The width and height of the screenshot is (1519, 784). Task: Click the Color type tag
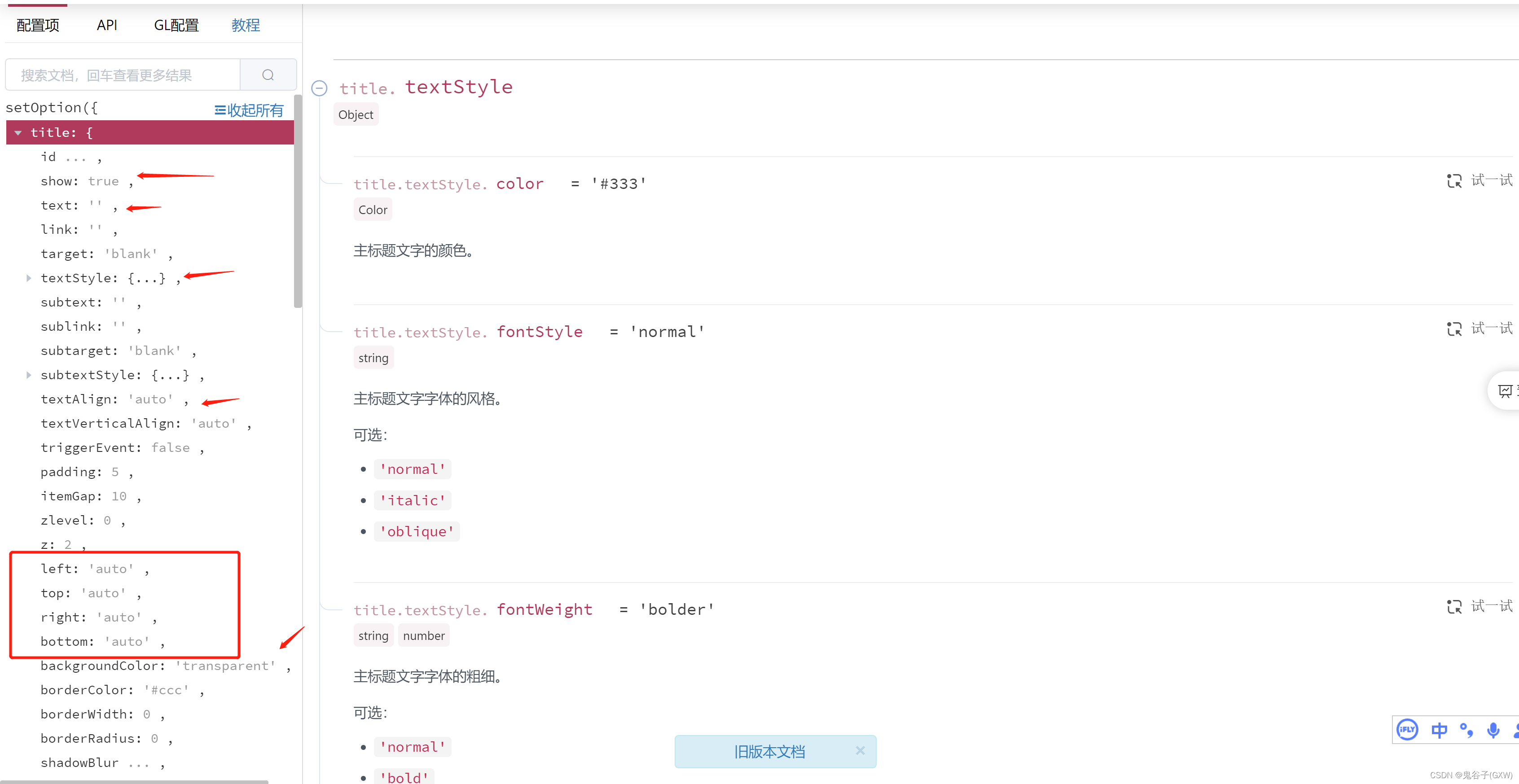(x=373, y=210)
